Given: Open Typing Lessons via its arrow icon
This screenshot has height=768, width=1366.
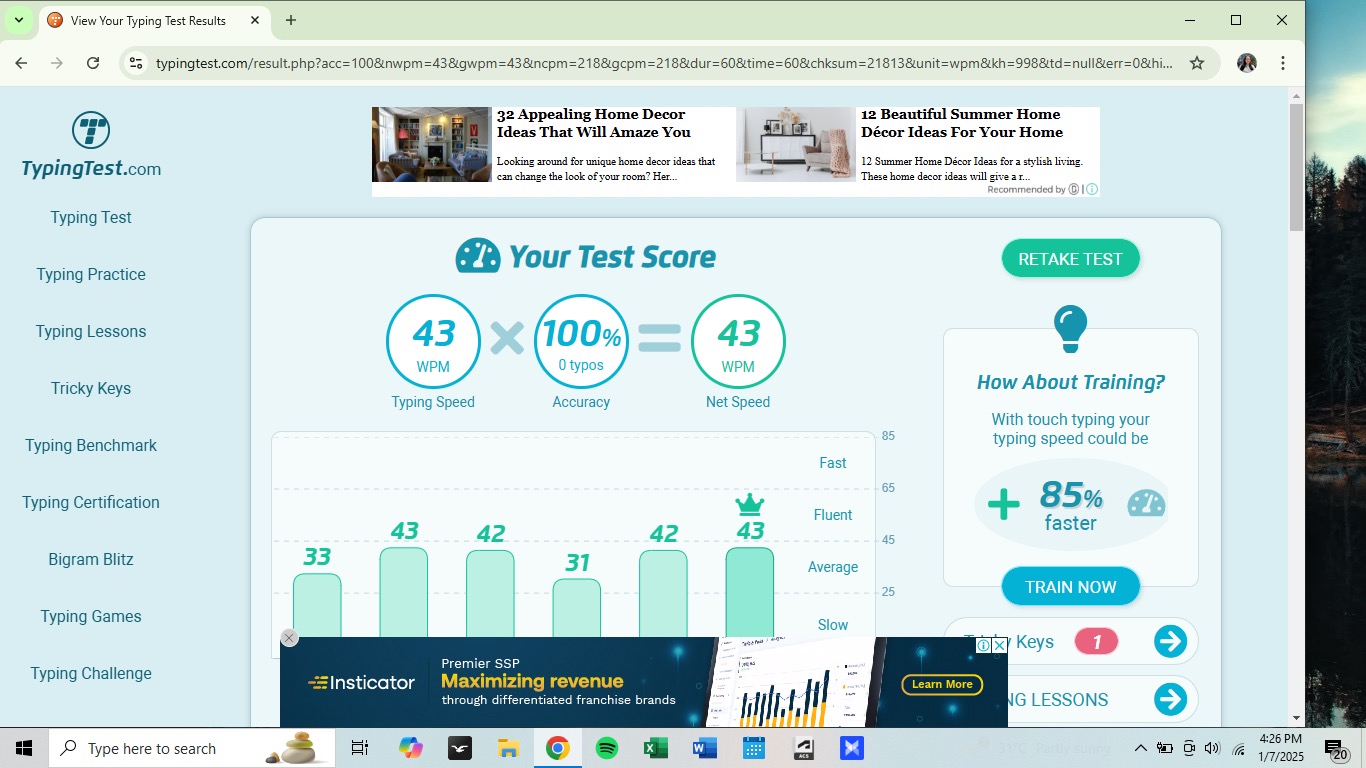Looking at the screenshot, I should coord(1170,699).
